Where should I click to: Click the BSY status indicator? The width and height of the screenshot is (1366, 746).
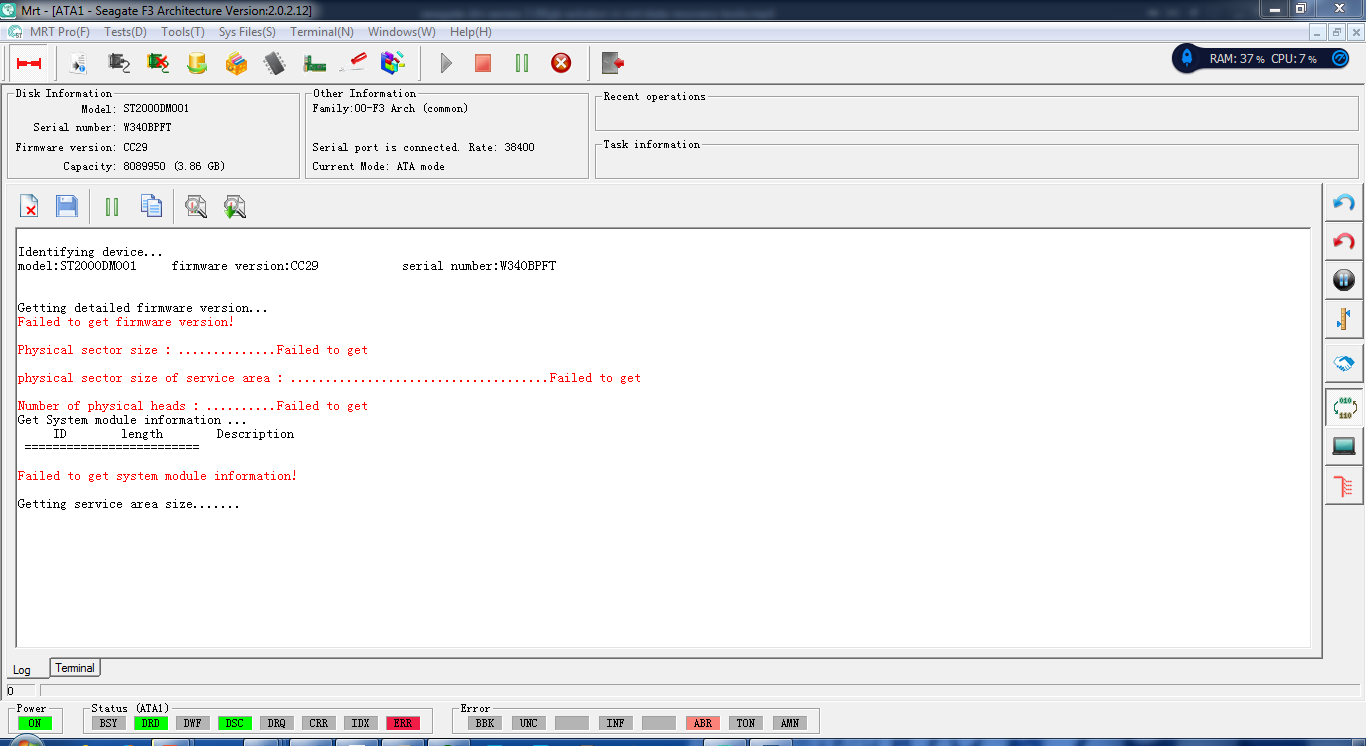(109, 723)
